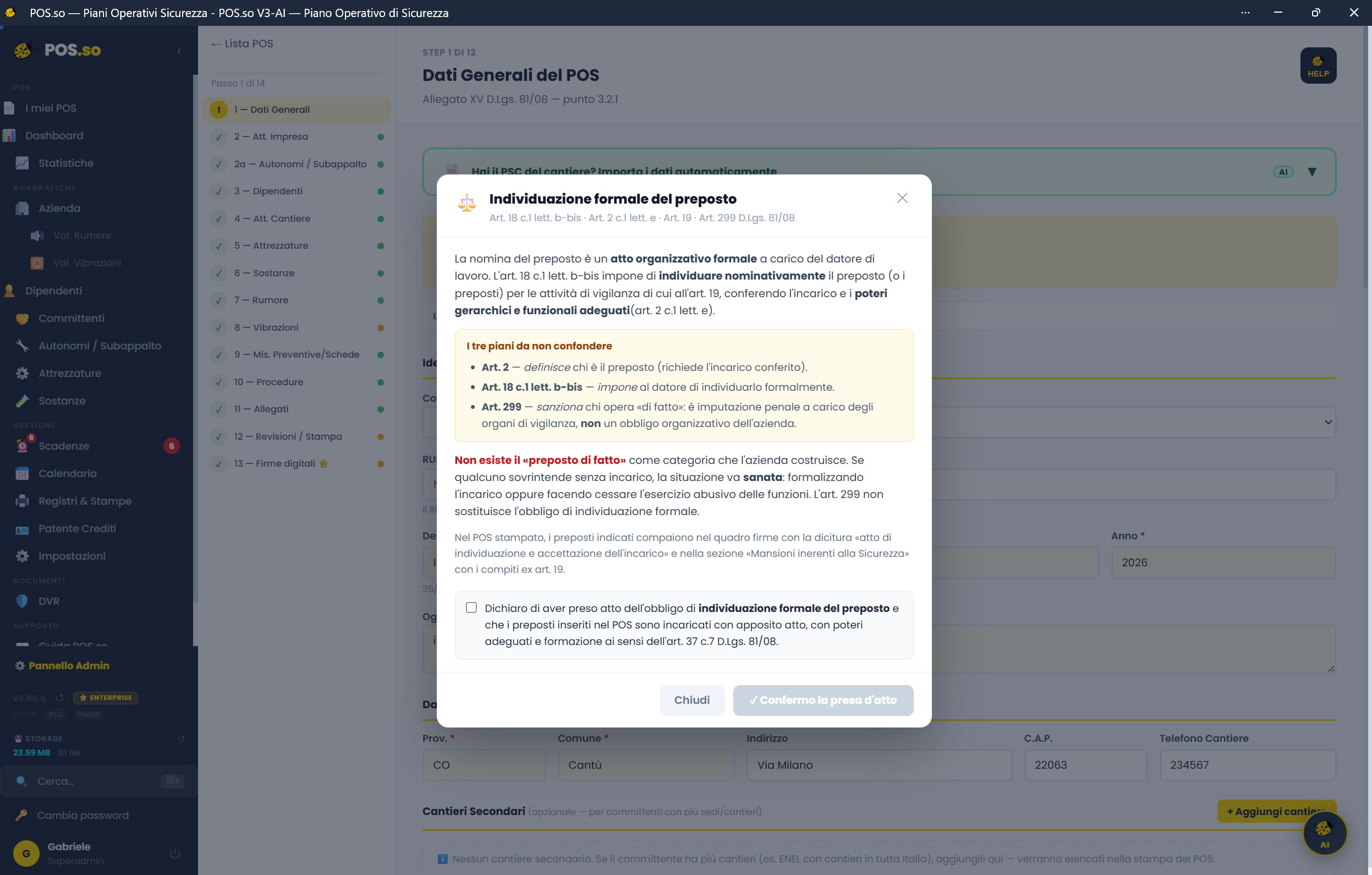Open the Committenti handshake icon
This screenshot has height=875, width=1372.
point(22,318)
